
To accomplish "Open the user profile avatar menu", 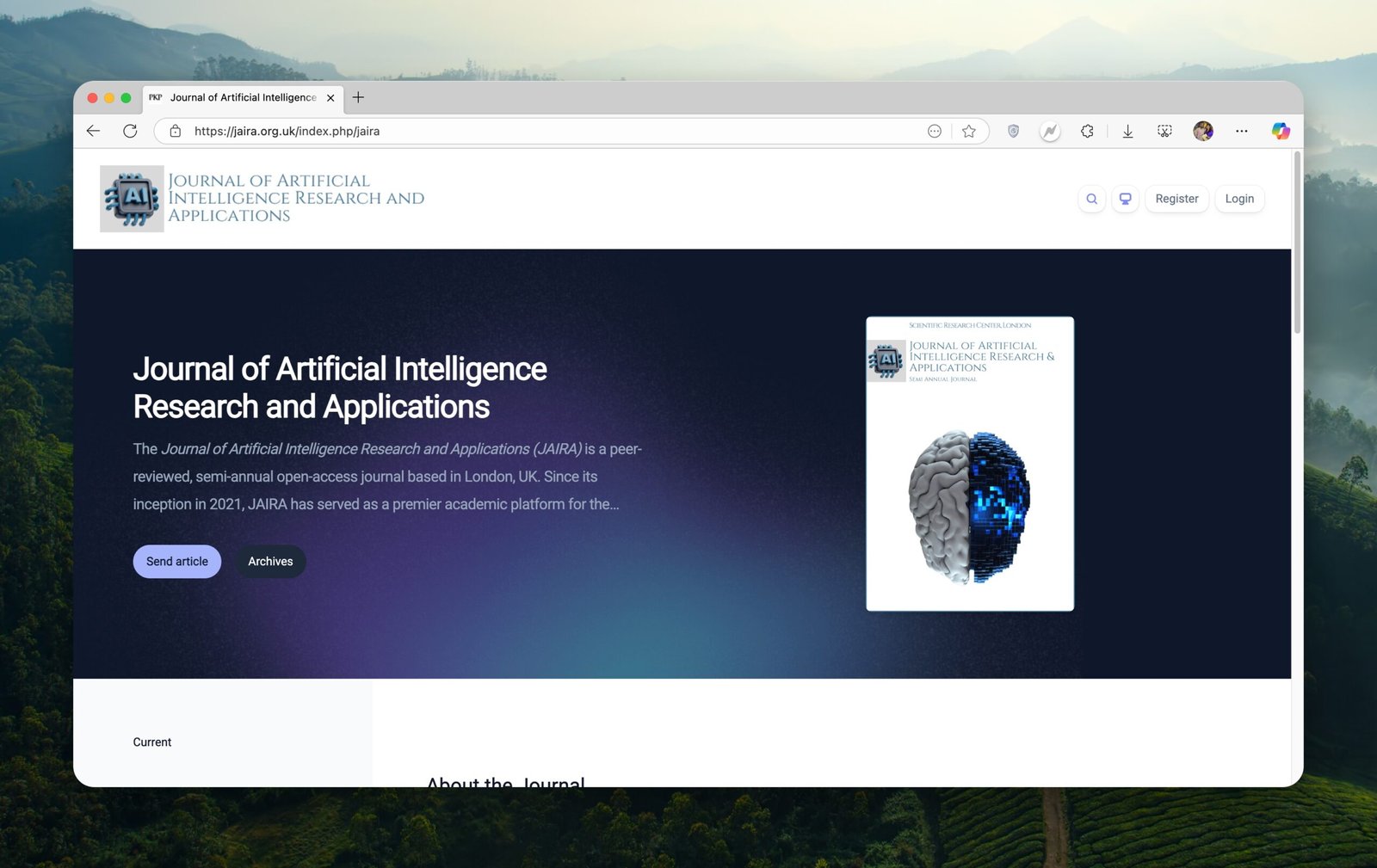I will (1202, 131).
